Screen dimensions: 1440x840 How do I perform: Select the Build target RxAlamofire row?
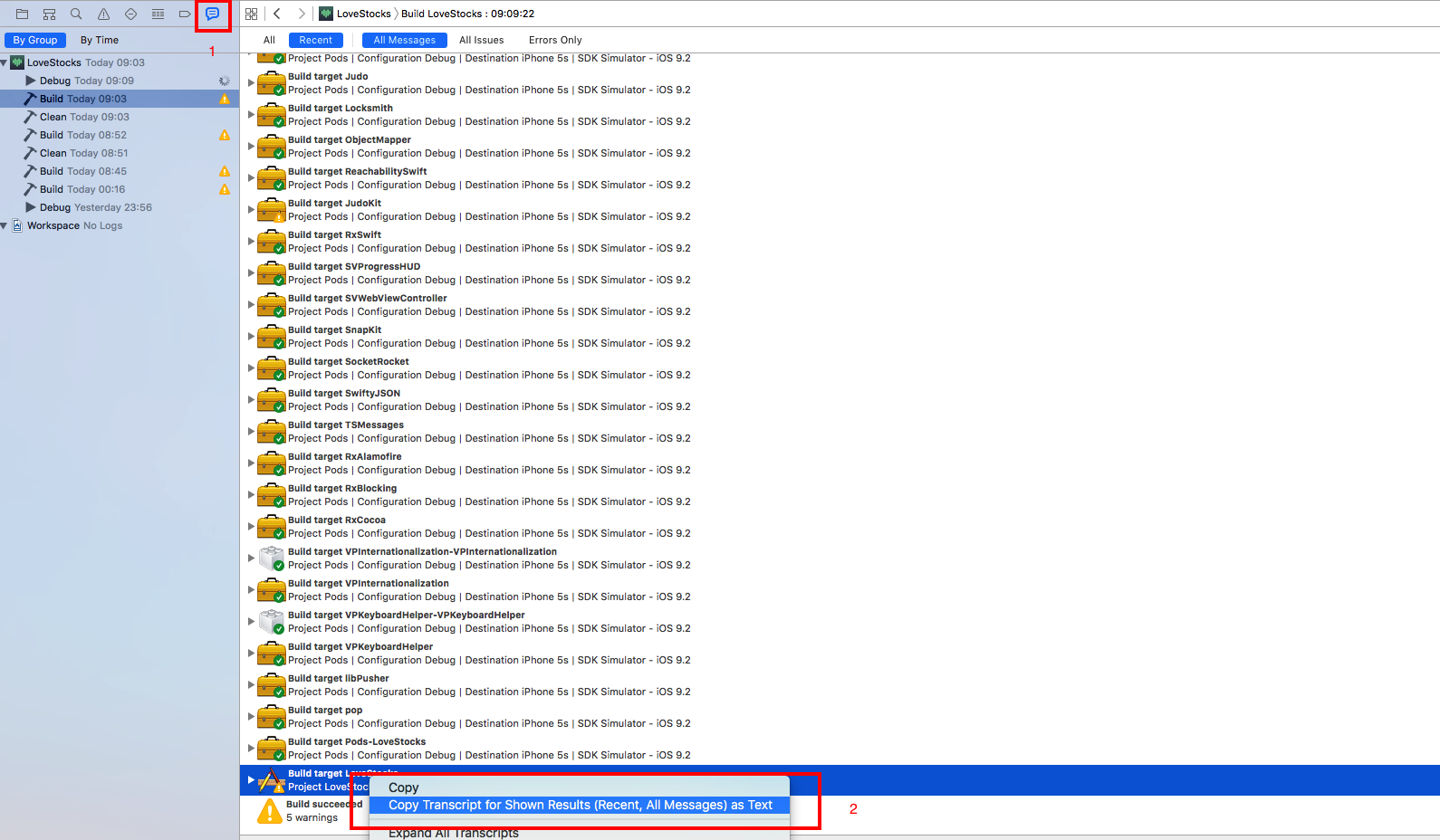pos(840,463)
